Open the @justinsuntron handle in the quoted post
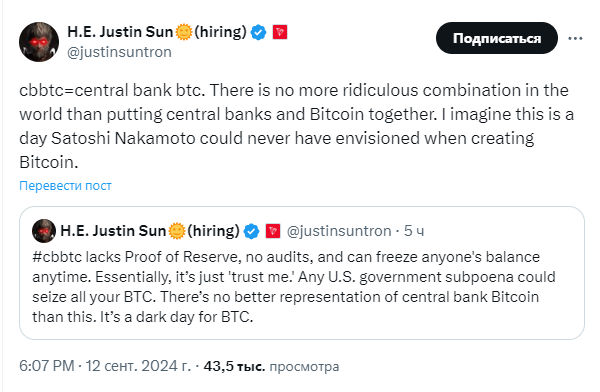Image resolution: width=600 pixels, height=392 pixels. click(339, 231)
